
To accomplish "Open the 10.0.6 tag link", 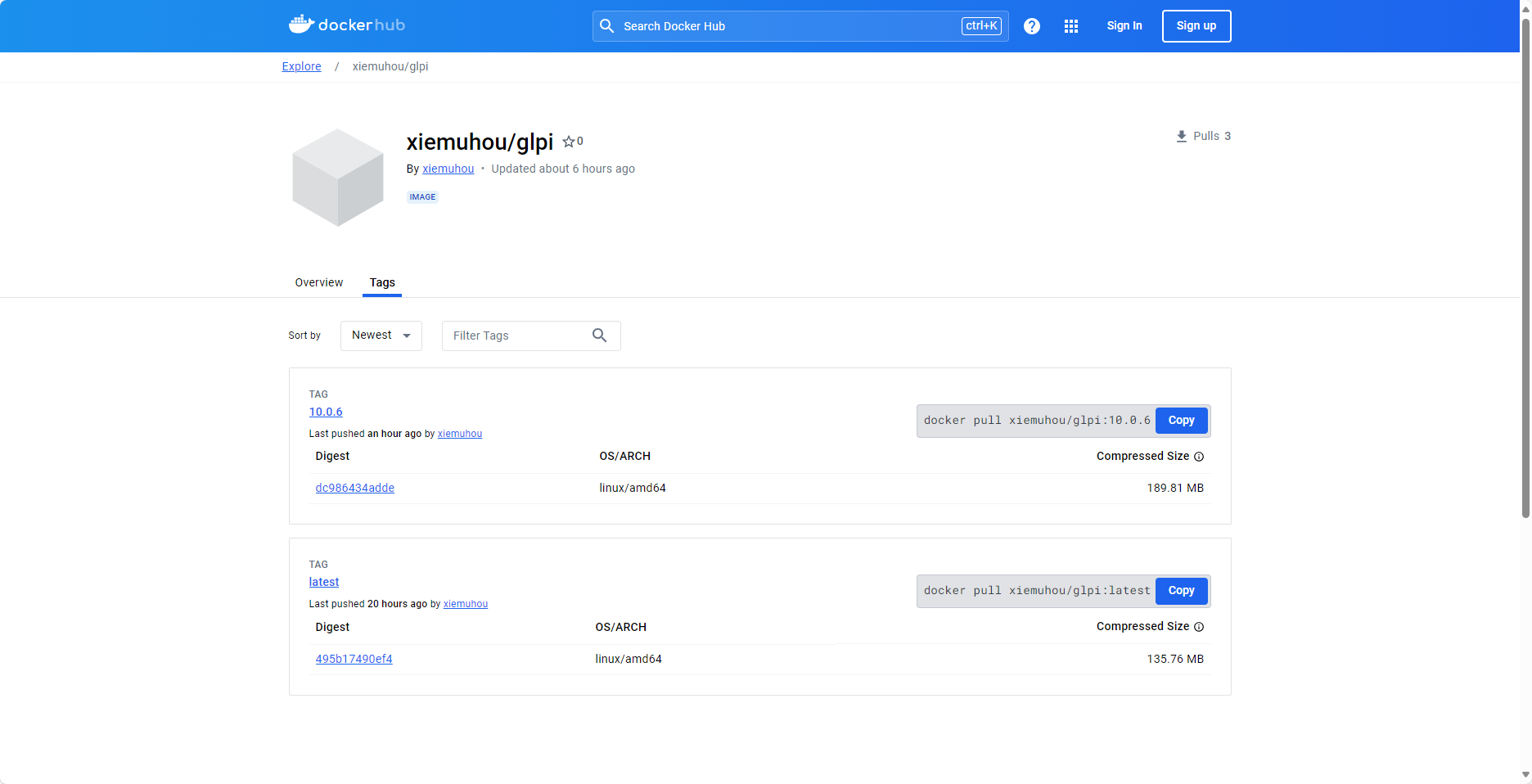I will [326, 412].
